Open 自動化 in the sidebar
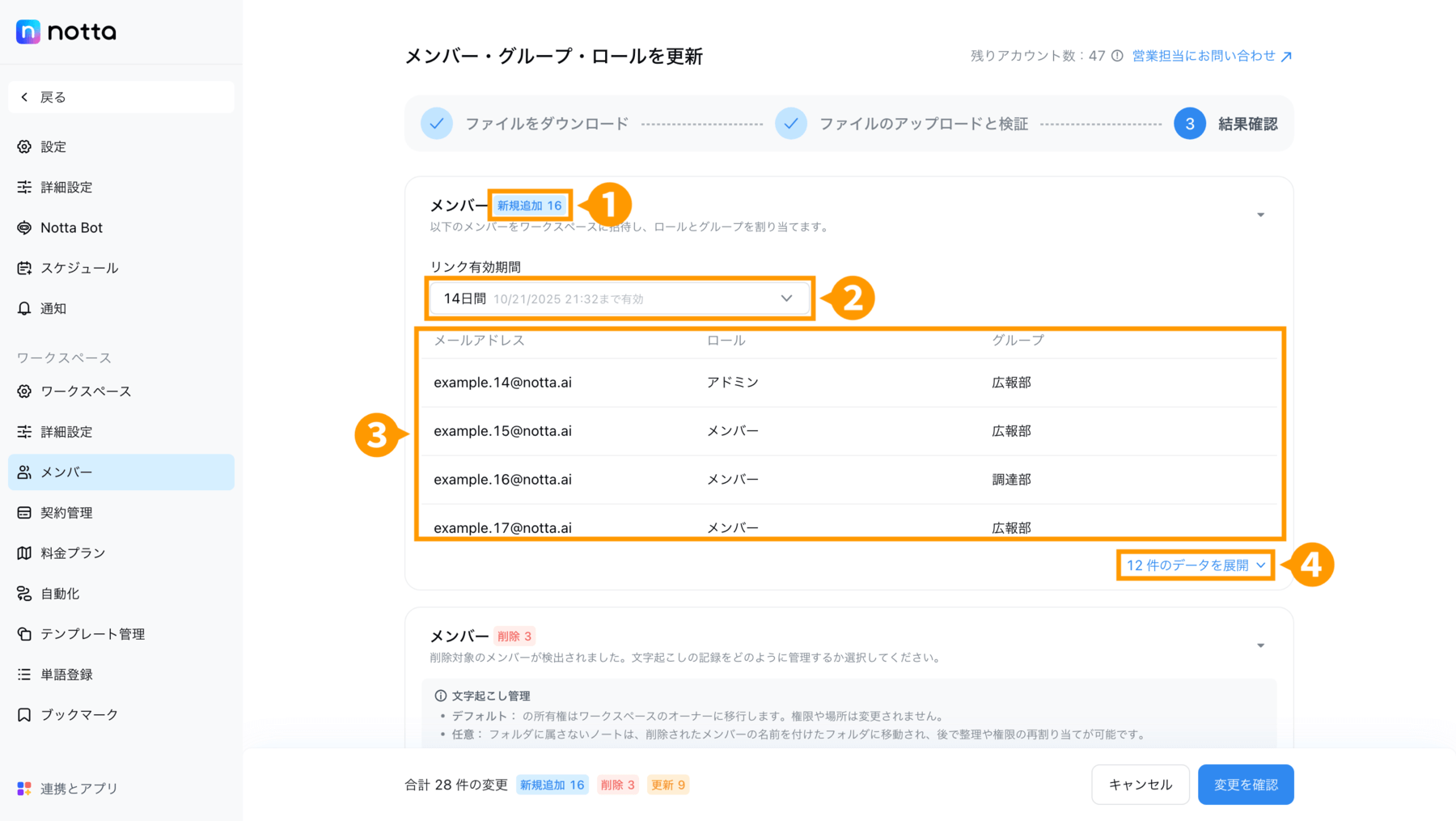Screen dimensions: 1456x821 coord(121,593)
